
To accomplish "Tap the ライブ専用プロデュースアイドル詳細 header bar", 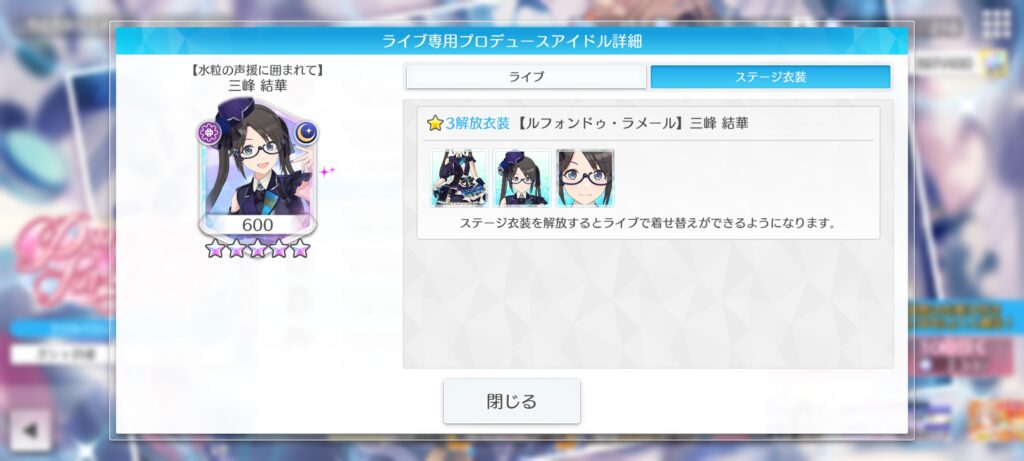I will (512, 41).
